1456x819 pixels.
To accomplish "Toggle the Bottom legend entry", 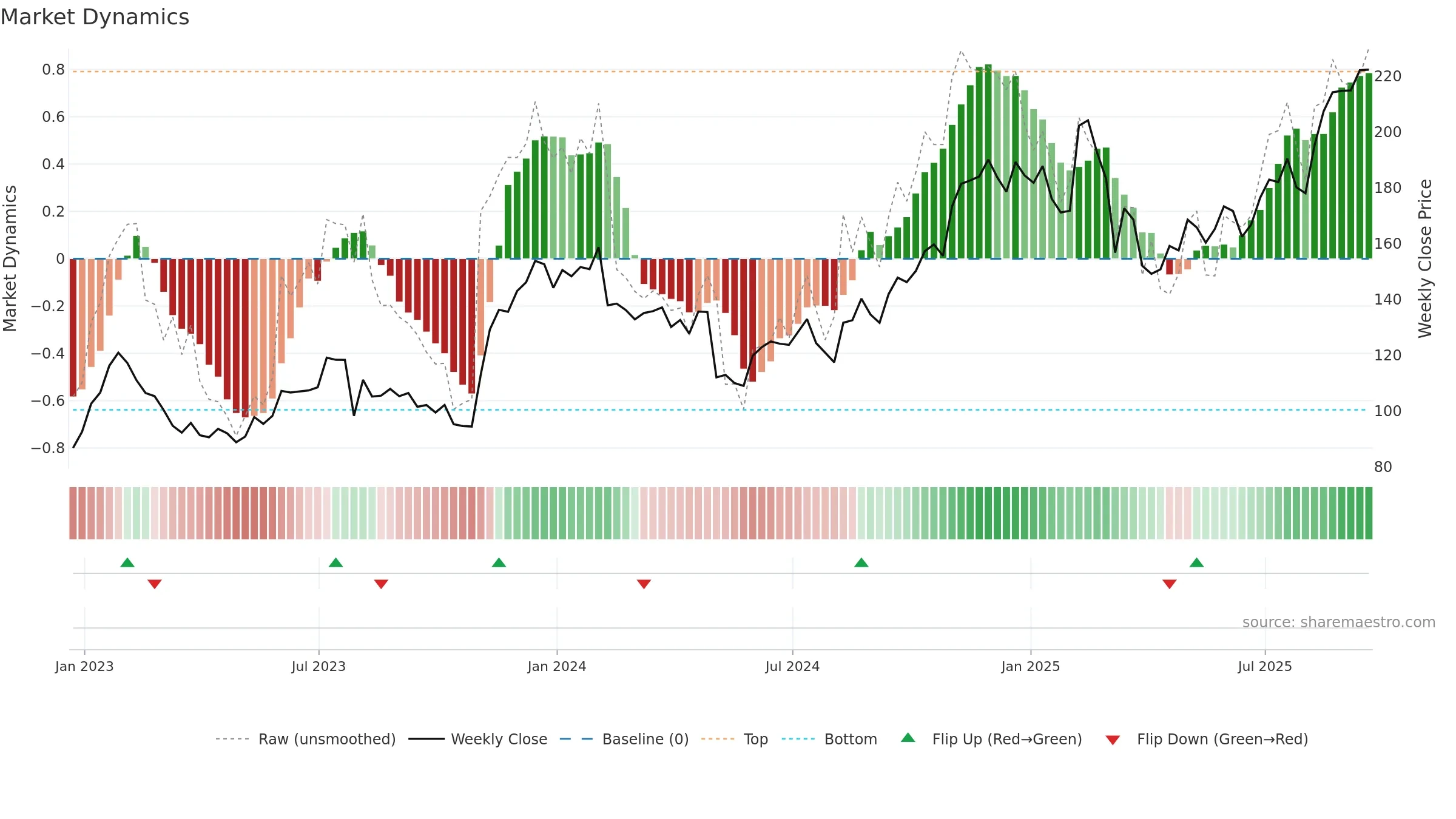I will pos(830,740).
